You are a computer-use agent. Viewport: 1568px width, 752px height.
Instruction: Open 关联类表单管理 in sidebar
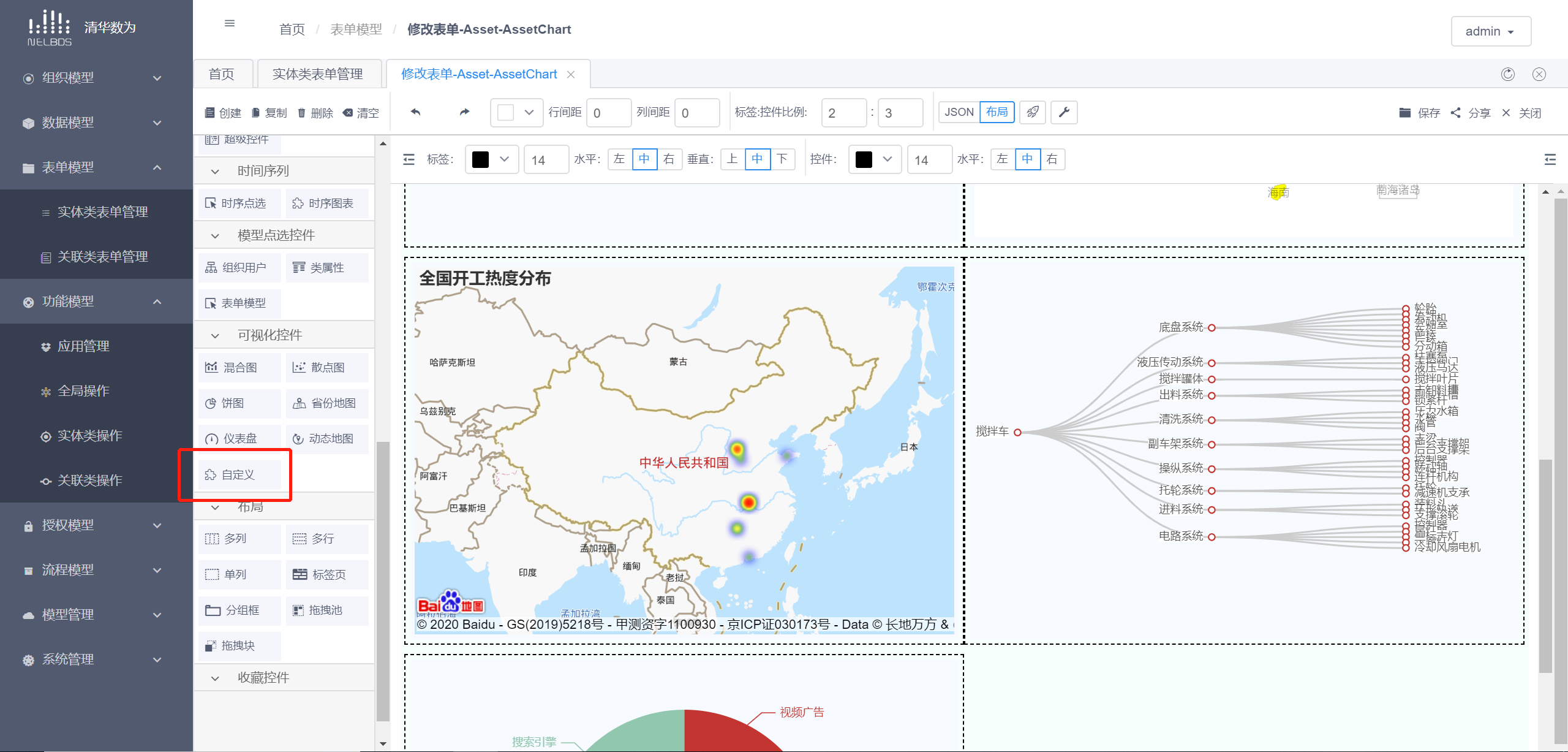click(96, 257)
